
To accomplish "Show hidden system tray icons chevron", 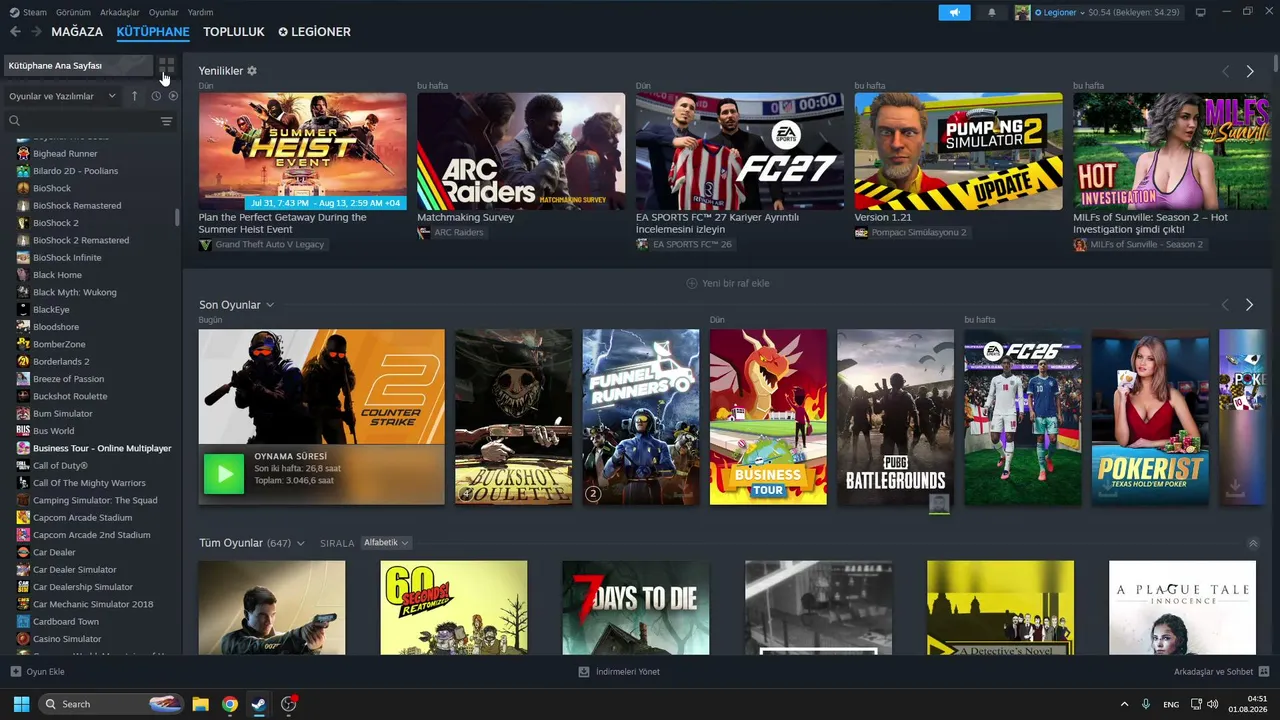I will (1124, 704).
